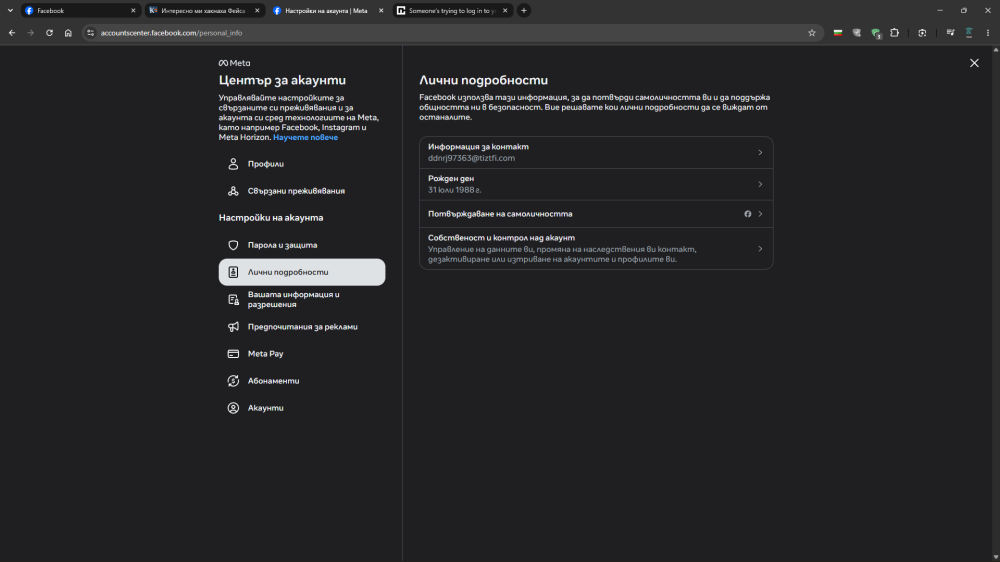Expand the chevron on Информация за контакт
Viewport: 1000px width, 562px height.
point(760,152)
